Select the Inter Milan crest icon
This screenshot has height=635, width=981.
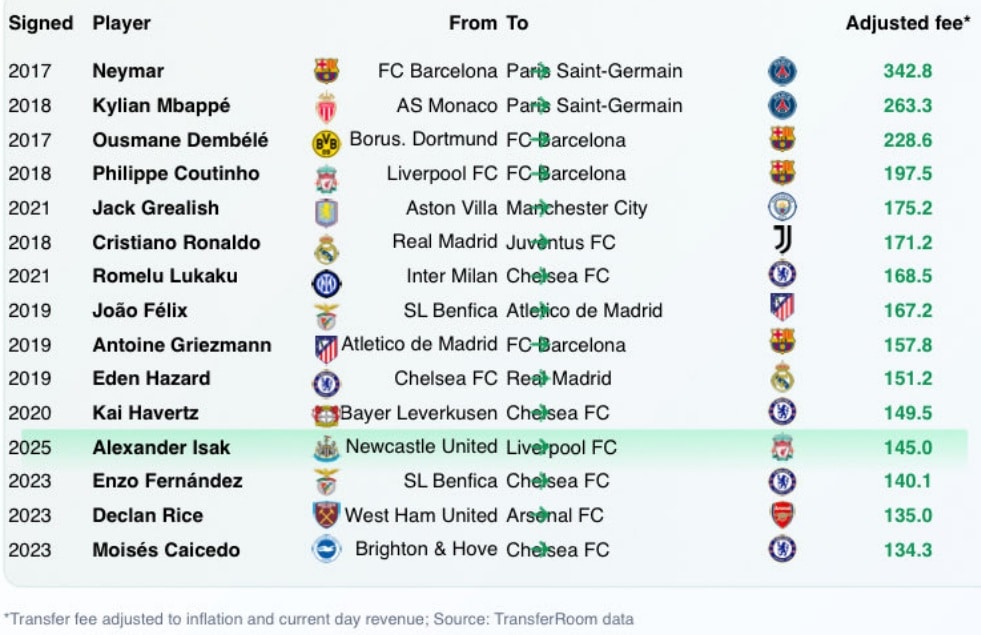coord(326,278)
